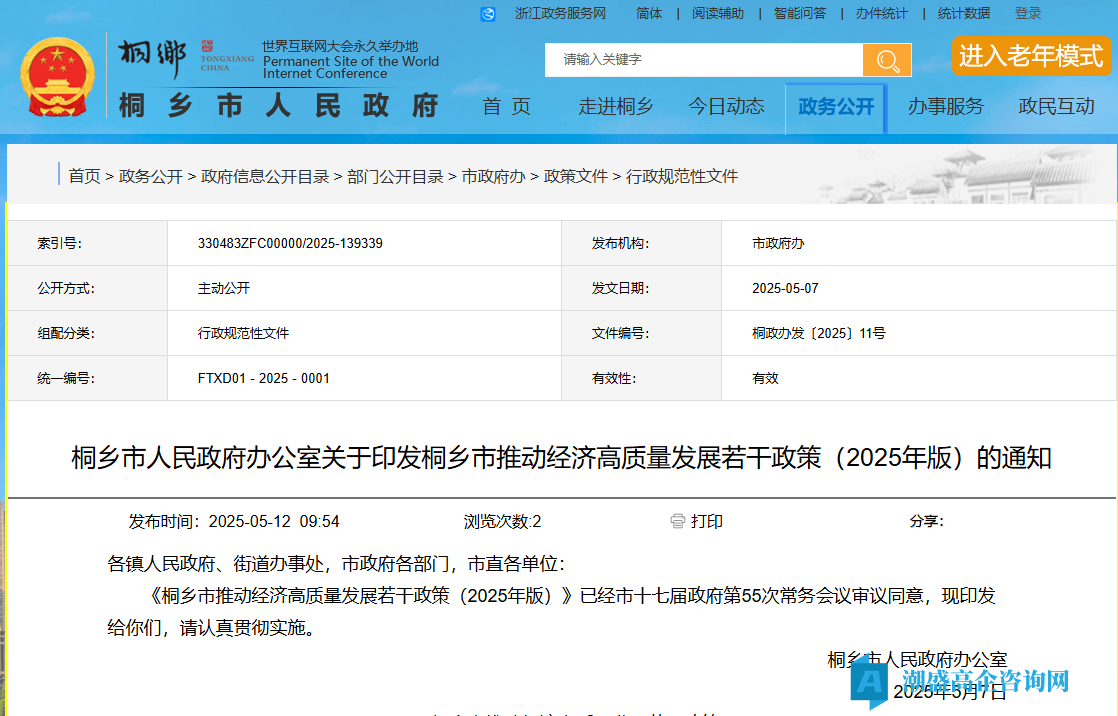Click 行政规范性文件 breadcrumb link
Image resolution: width=1118 pixels, height=716 pixels.
[x=682, y=176]
